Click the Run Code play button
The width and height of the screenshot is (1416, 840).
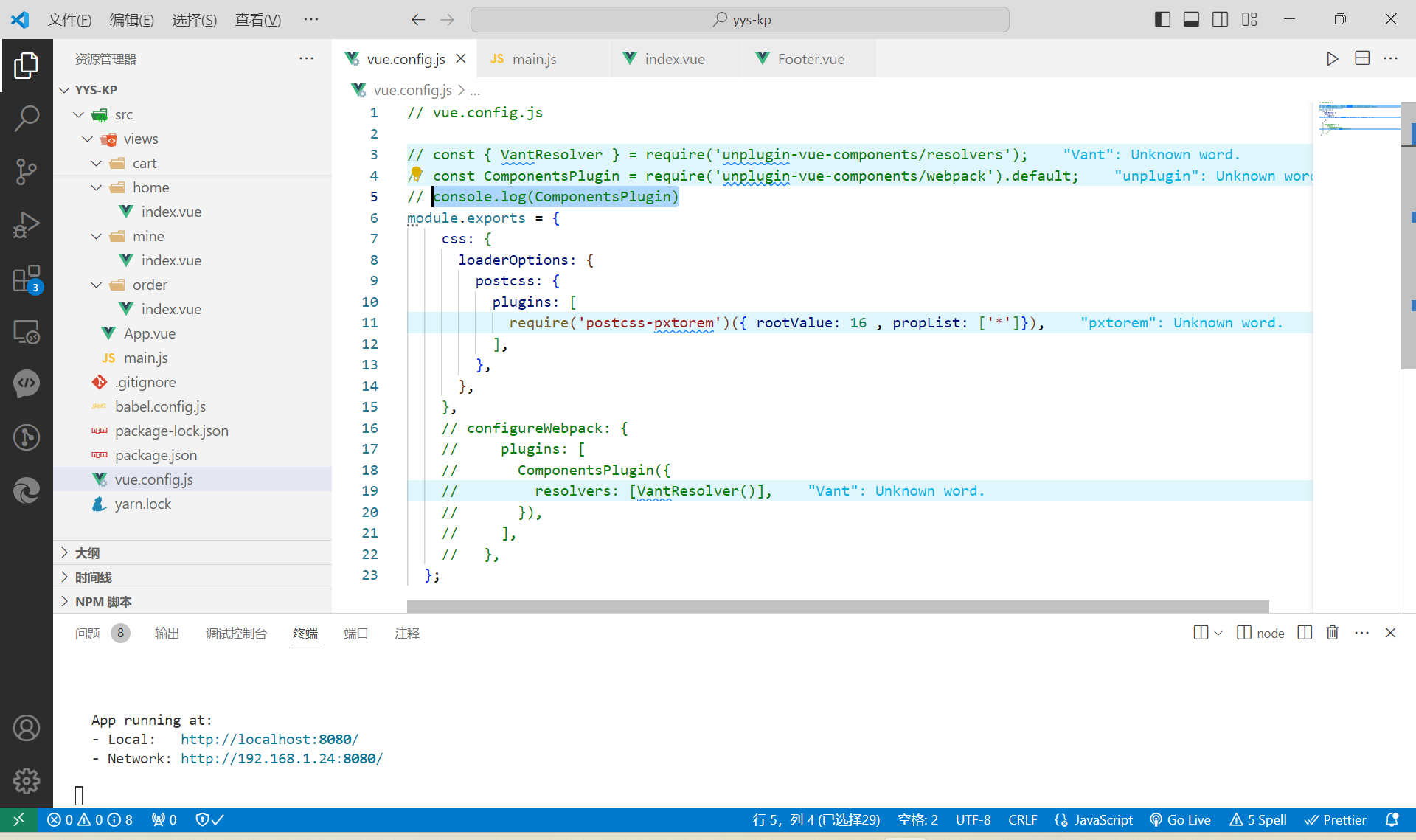[1332, 59]
